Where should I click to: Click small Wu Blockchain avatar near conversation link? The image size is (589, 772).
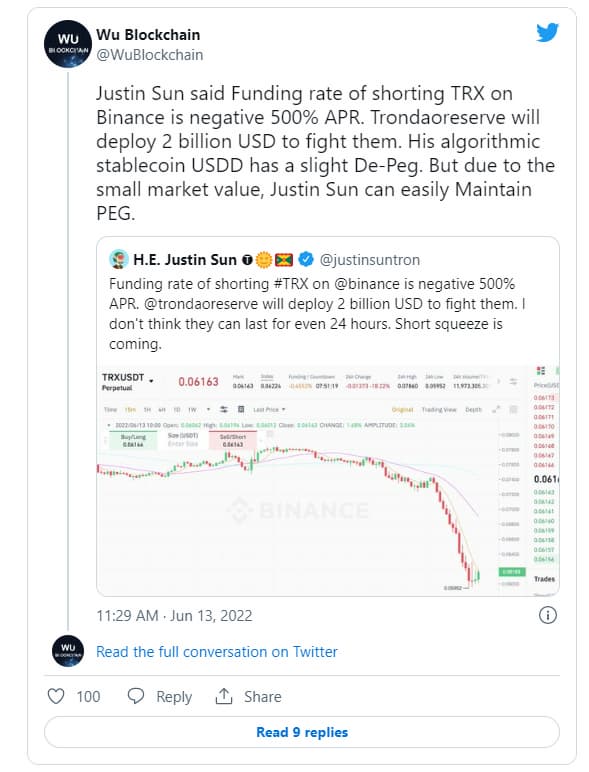pyautogui.click(x=68, y=651)
